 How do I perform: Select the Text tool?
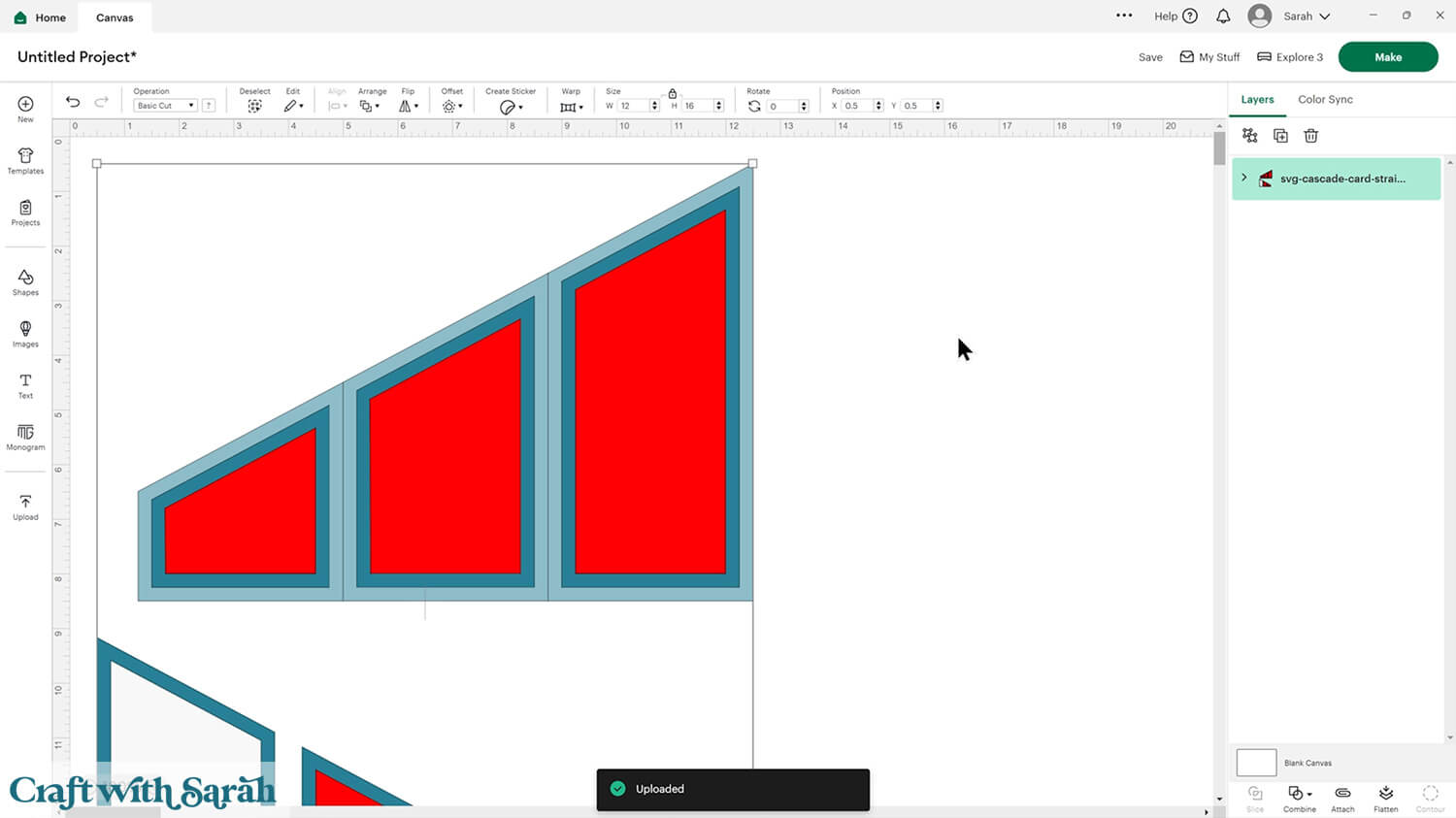(x=25, y=385)
